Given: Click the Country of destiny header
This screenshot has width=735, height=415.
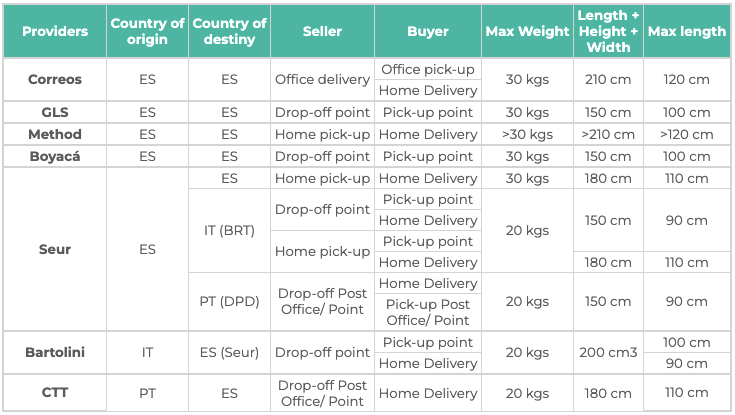Looking at the screenshot, I should point(229,31).
